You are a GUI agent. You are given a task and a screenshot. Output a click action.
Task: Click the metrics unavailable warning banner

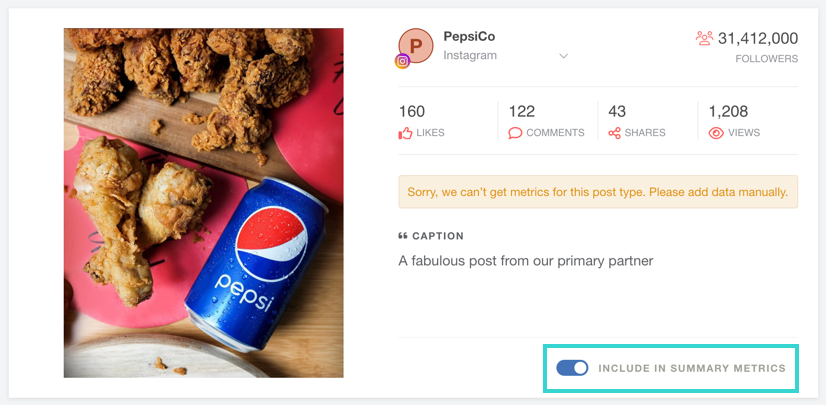pos(598,191)
